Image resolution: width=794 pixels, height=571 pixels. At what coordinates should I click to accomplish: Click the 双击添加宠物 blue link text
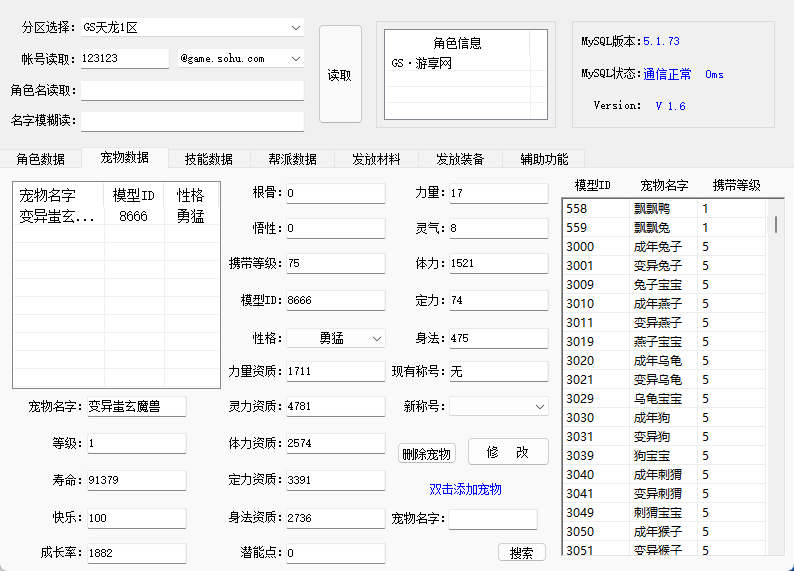click(465, 489)
